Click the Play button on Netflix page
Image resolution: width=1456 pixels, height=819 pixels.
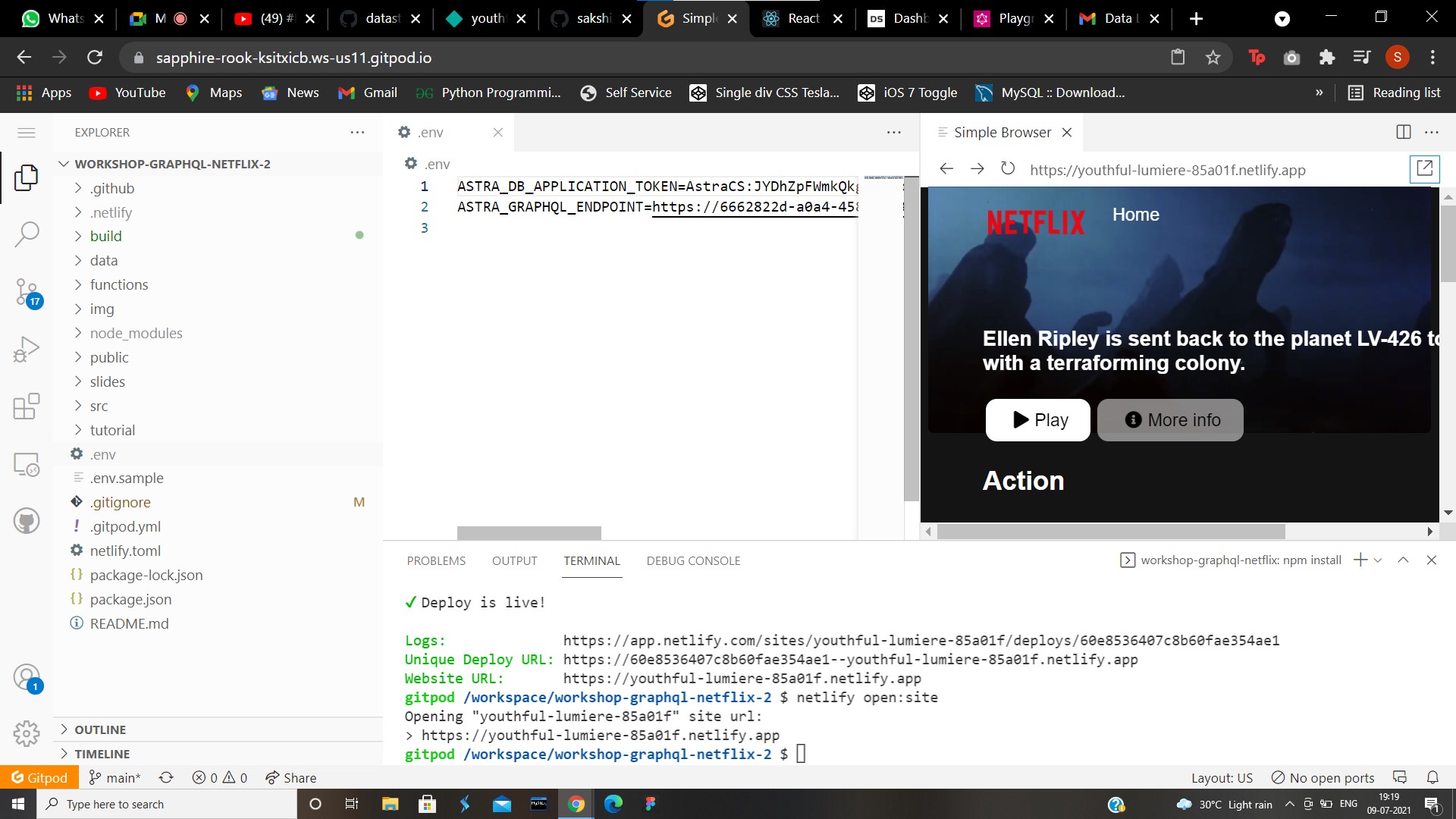click(x=1037, y=419)
